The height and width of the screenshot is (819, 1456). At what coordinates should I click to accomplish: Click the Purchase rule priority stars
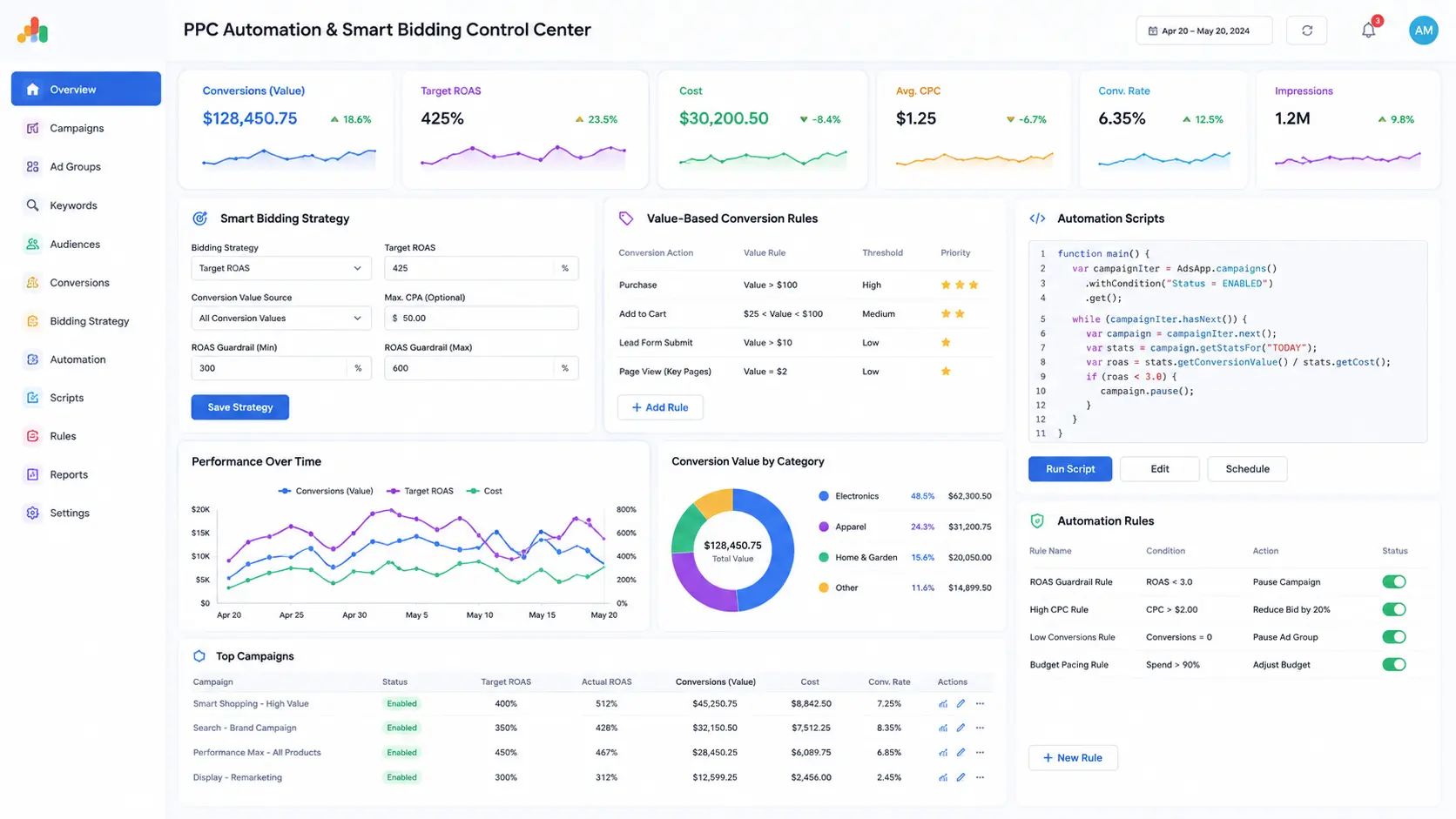[x=960, y=285]
